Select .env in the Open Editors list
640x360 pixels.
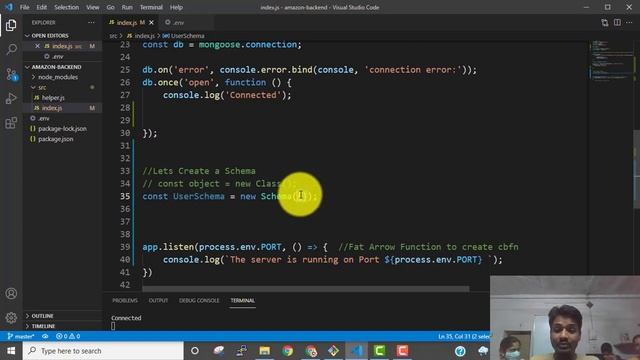(58, 57)
